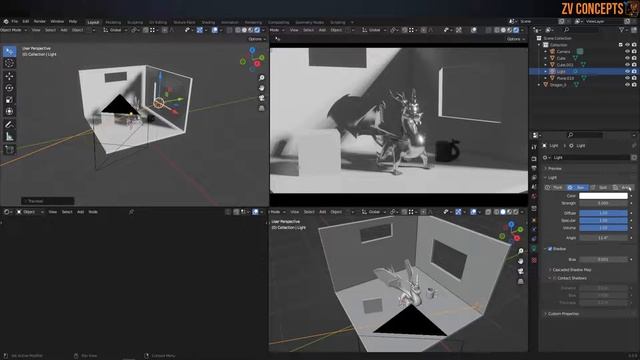Toggle camera view in the top-left viewport
This screenshot has height=360, width=640.
tap(262, 98)
